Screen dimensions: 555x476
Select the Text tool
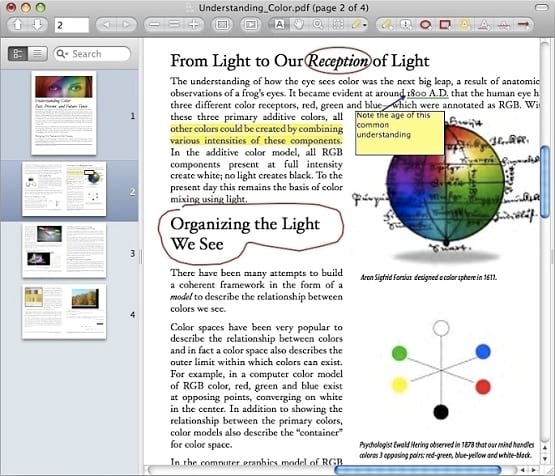coord(280,24)
